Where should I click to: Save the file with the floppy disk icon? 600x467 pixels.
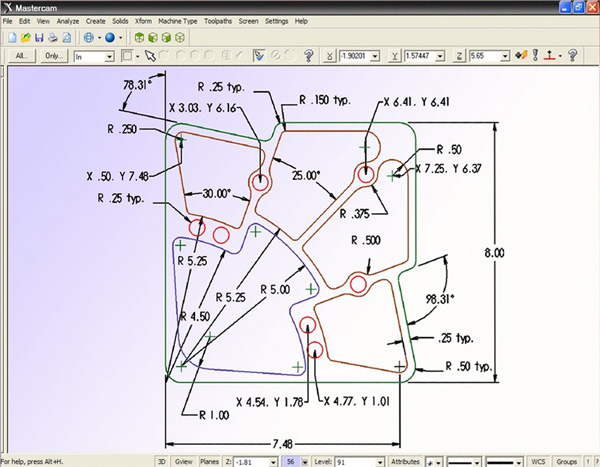click(38, 38)
